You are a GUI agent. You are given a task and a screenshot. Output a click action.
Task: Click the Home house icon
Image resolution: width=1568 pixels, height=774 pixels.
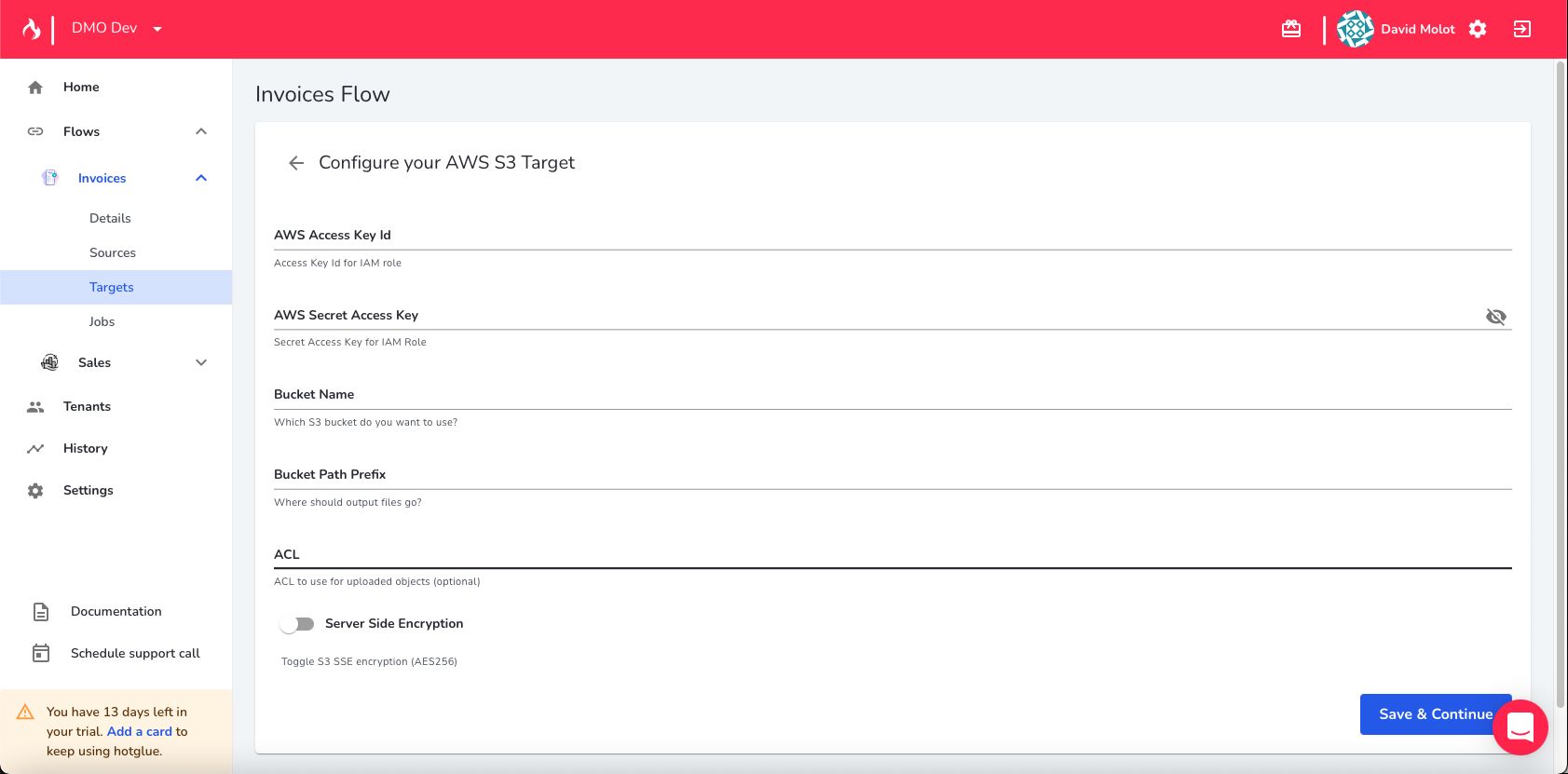(35, 87)
